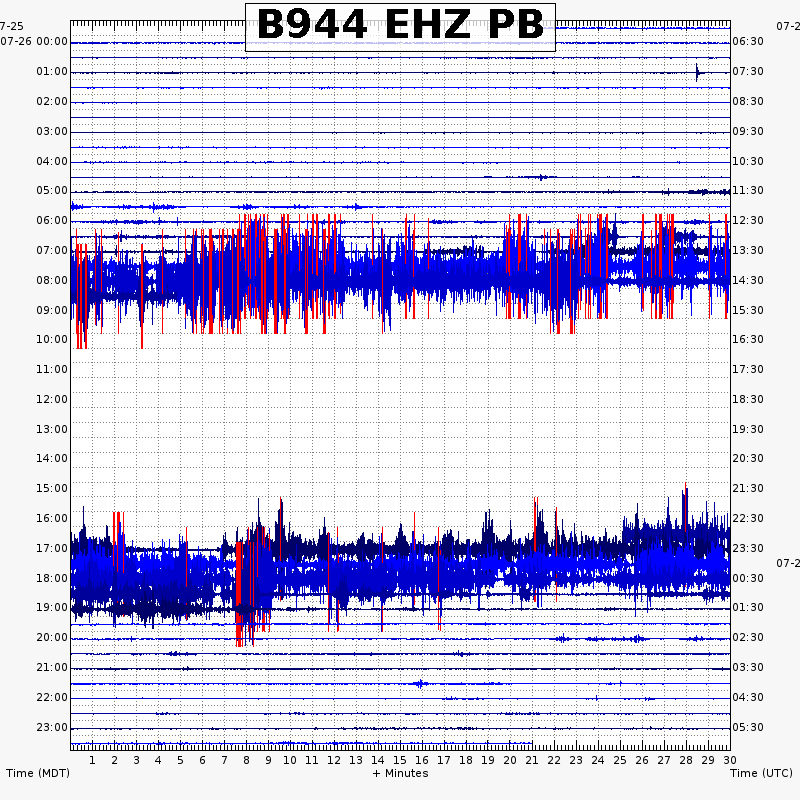Click the 22:30 UTC time label
800x800 pixels.
[748, 518]
